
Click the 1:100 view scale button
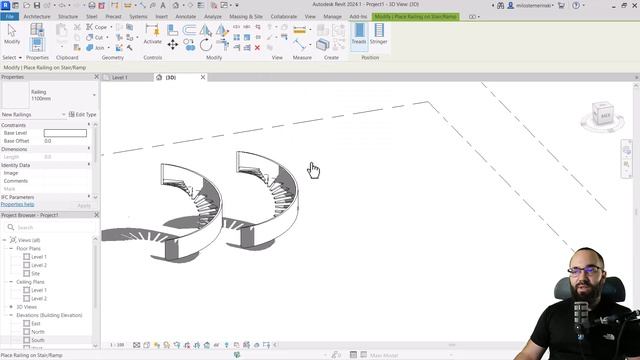tap(117, 345)
